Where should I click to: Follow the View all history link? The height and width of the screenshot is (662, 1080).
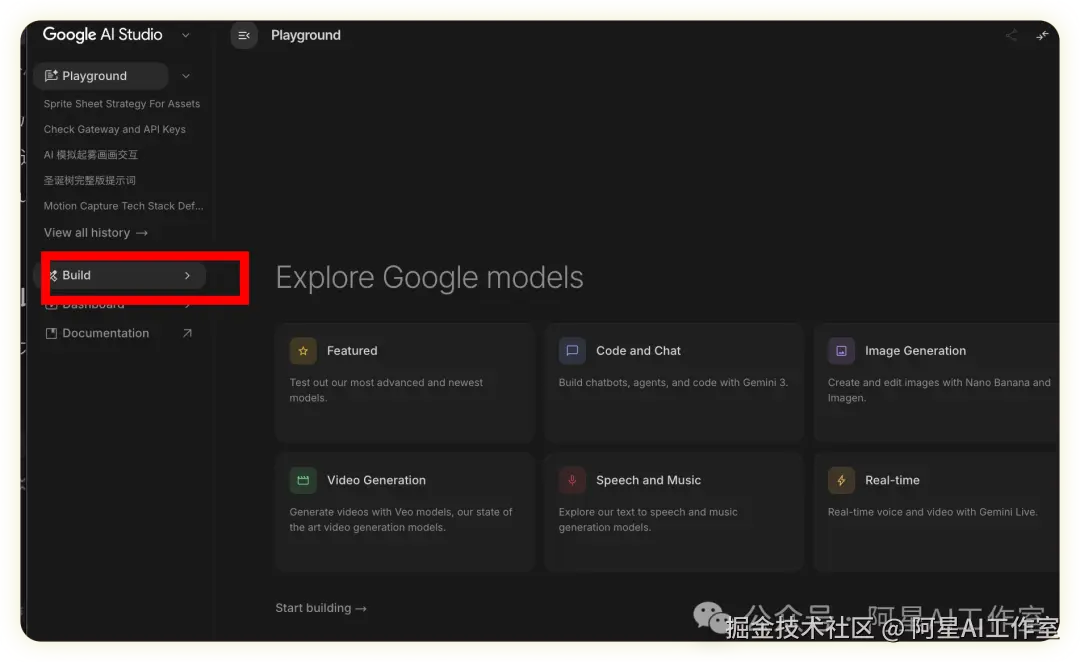coord(96,233)
